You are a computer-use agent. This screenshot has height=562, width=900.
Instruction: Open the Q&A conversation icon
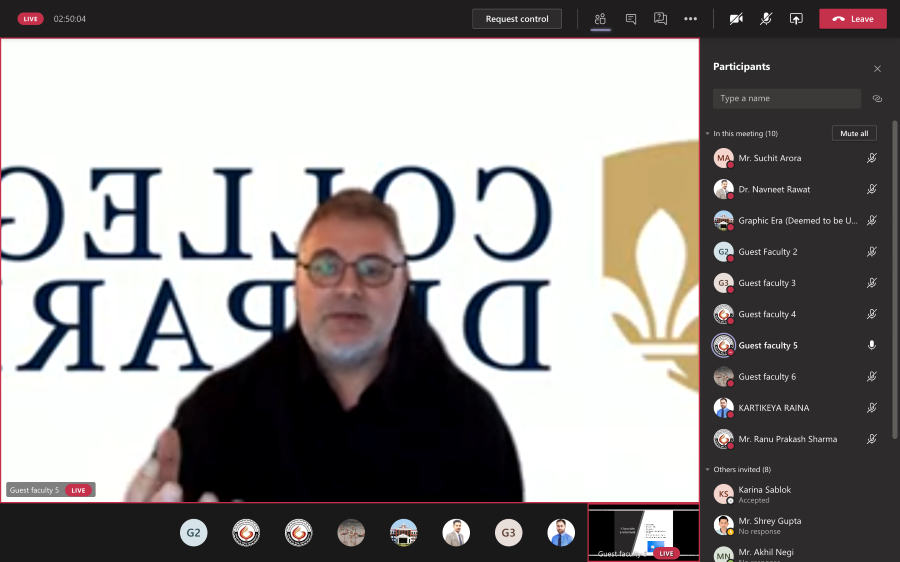(660, 19)
